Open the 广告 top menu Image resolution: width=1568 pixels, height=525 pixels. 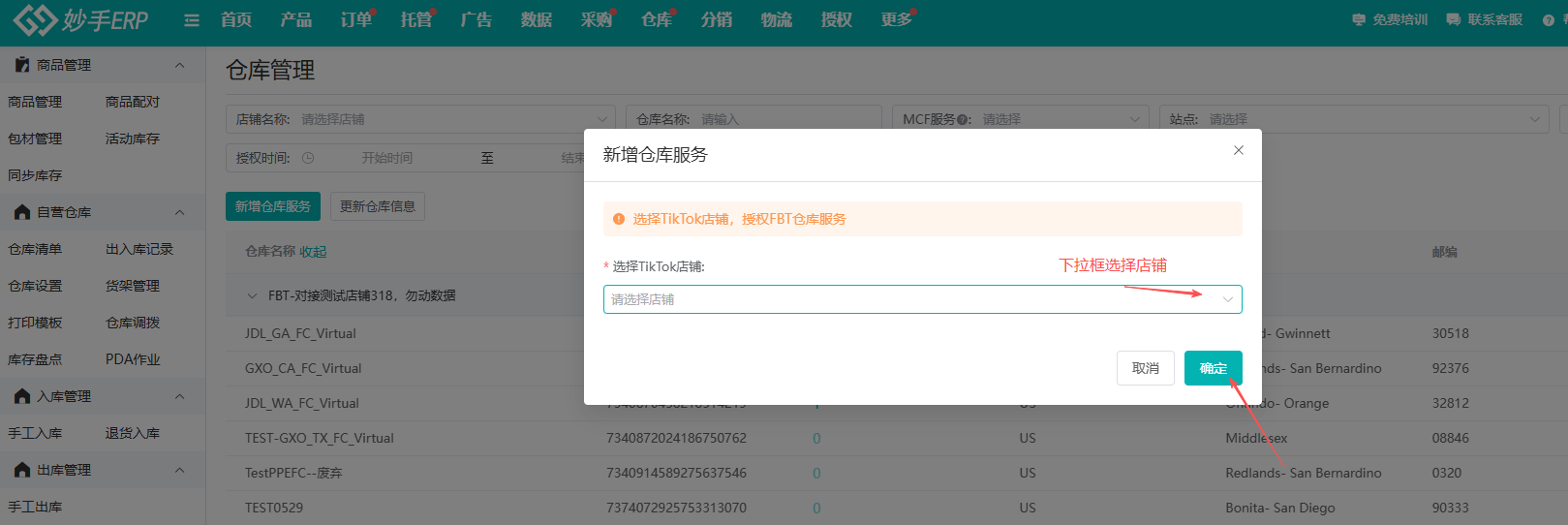477,19
